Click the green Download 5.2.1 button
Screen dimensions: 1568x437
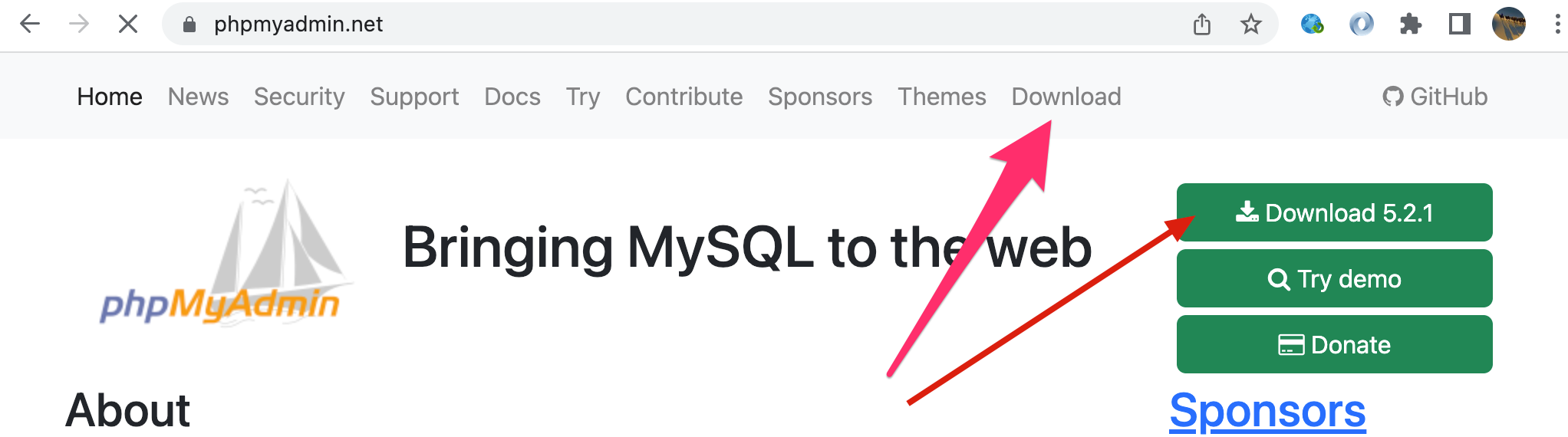(1335, 212)
